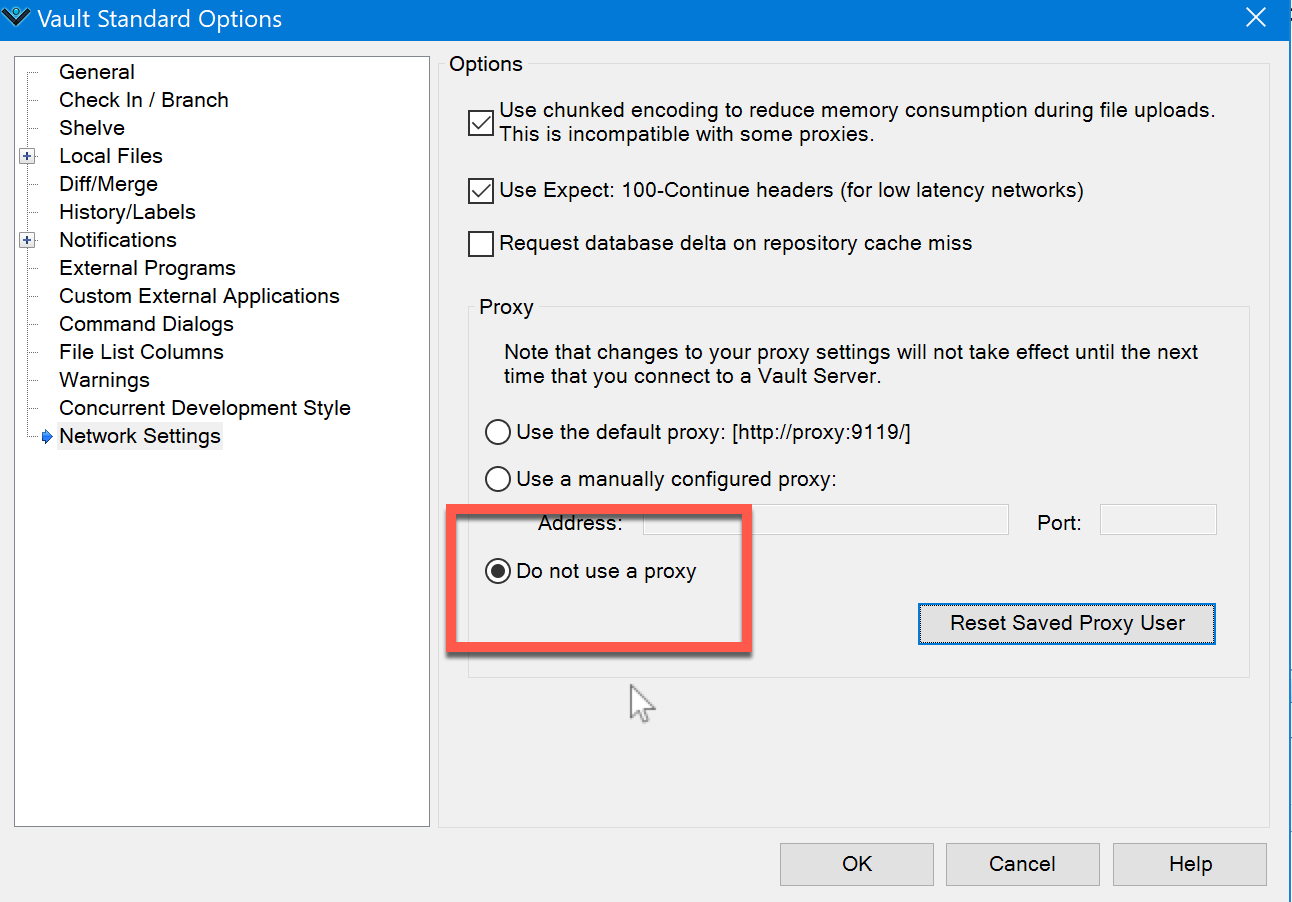Screen dimensions: 1292x902
Task: Enable Request database delta on cache miss
Action: [x=481, y=243]
